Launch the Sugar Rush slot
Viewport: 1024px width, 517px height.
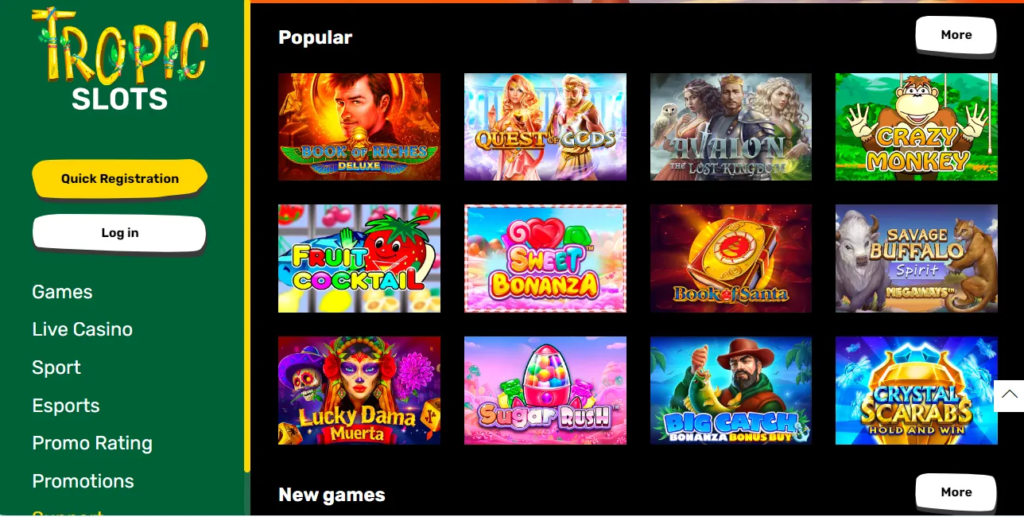545,390
